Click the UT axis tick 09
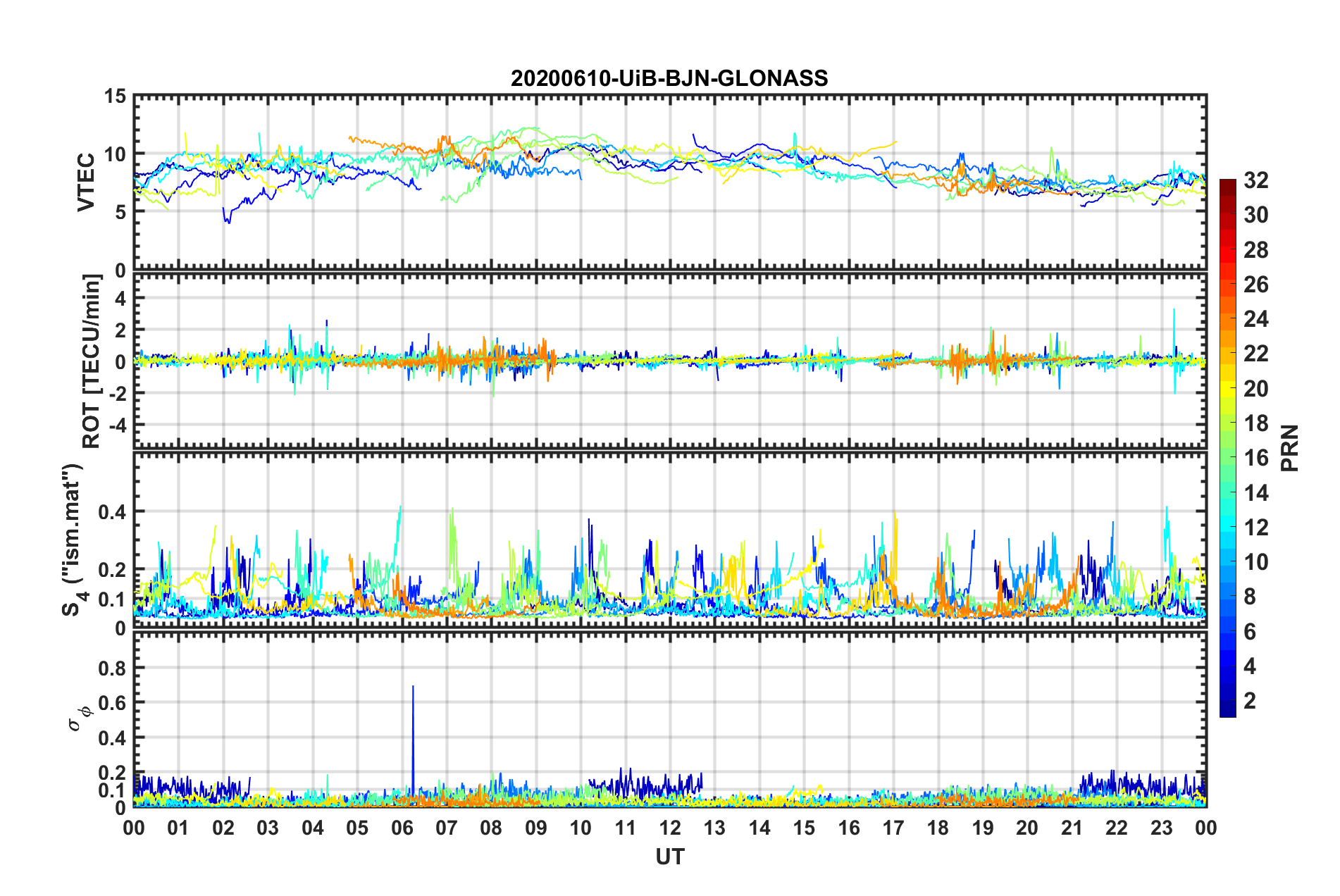1340x896 pixels. (x=536, y=828)
